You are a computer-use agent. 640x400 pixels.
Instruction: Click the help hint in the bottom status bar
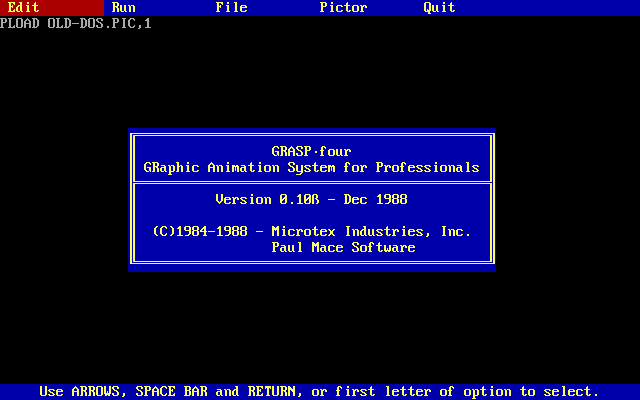click(319, 392)
